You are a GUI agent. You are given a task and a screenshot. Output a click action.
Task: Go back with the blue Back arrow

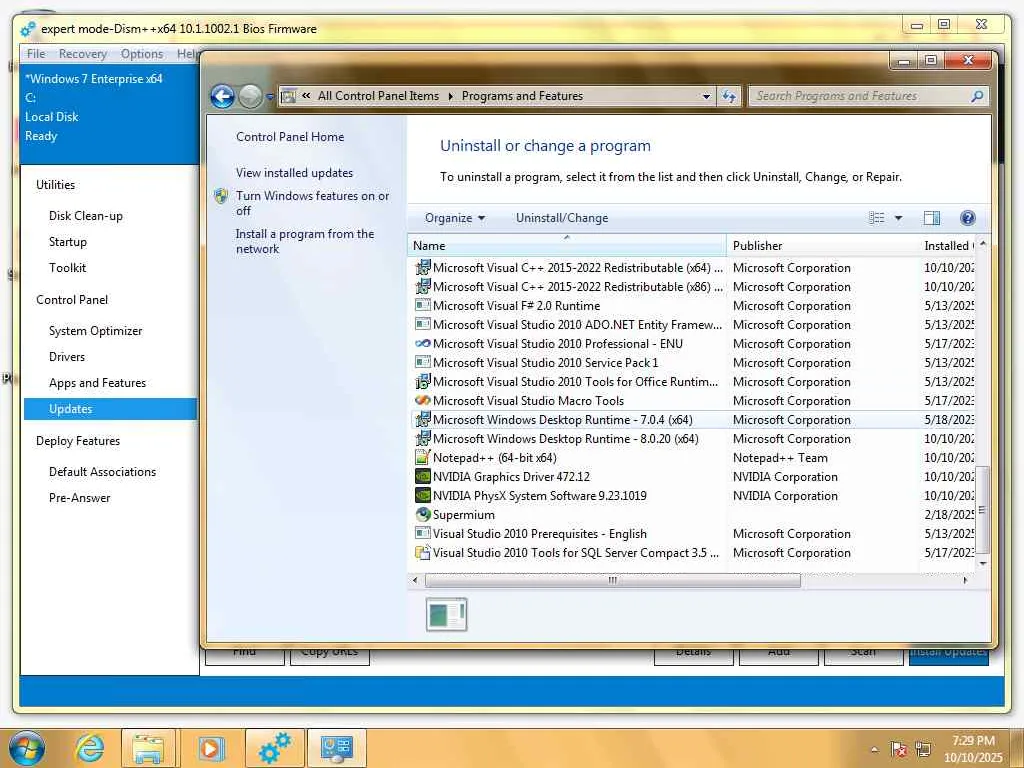click(x=222, y=97)
